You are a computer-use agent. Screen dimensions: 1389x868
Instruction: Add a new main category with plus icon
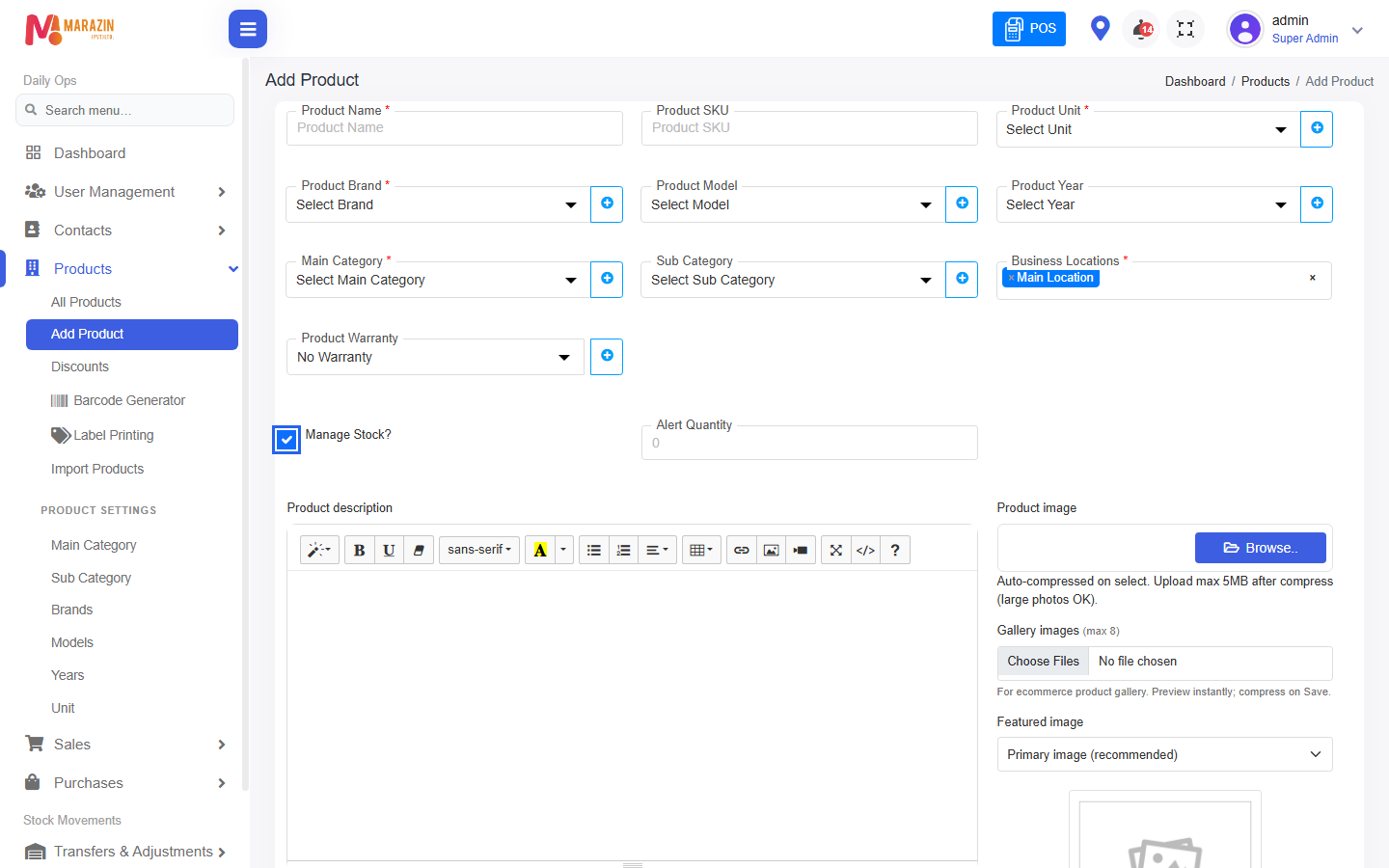[x=607, y=279]
